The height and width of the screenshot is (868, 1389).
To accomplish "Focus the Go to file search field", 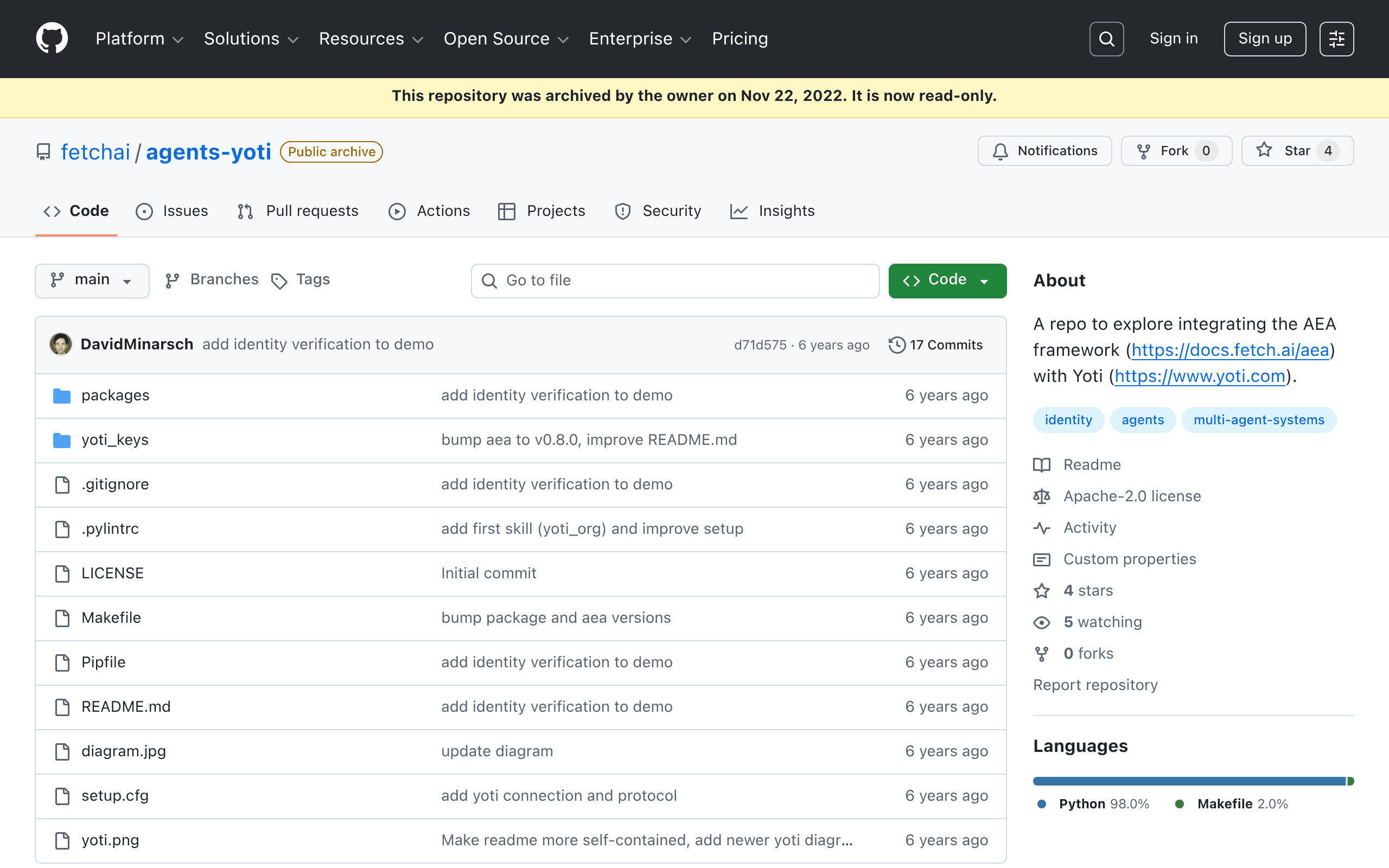I will (x=675, y=280).
